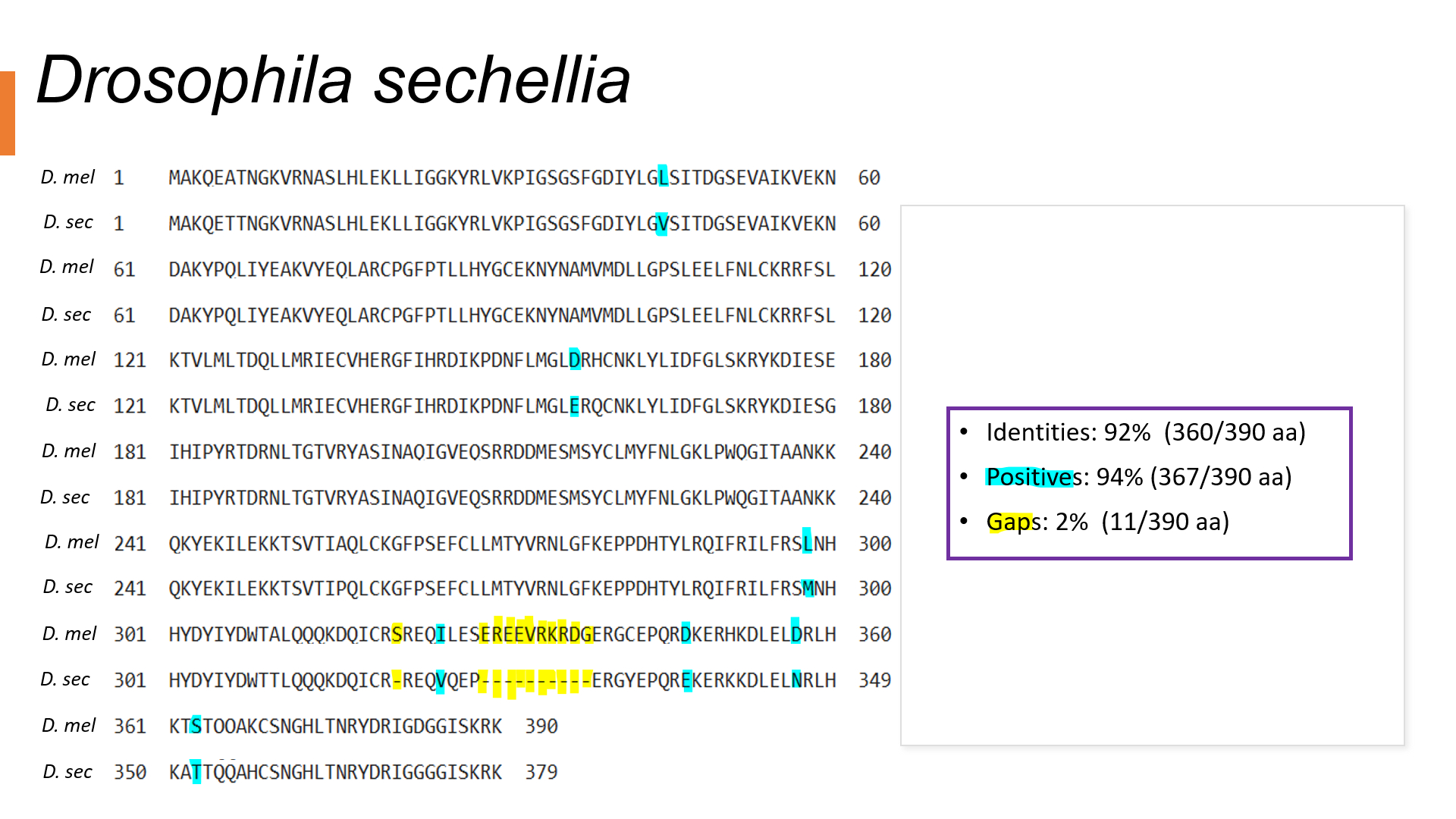This screenshot has height=819, width=1456.
Task: Click the cyan-highlighted T in D. sec row 350
Action: pyautogui.click(x=196, y=772)
